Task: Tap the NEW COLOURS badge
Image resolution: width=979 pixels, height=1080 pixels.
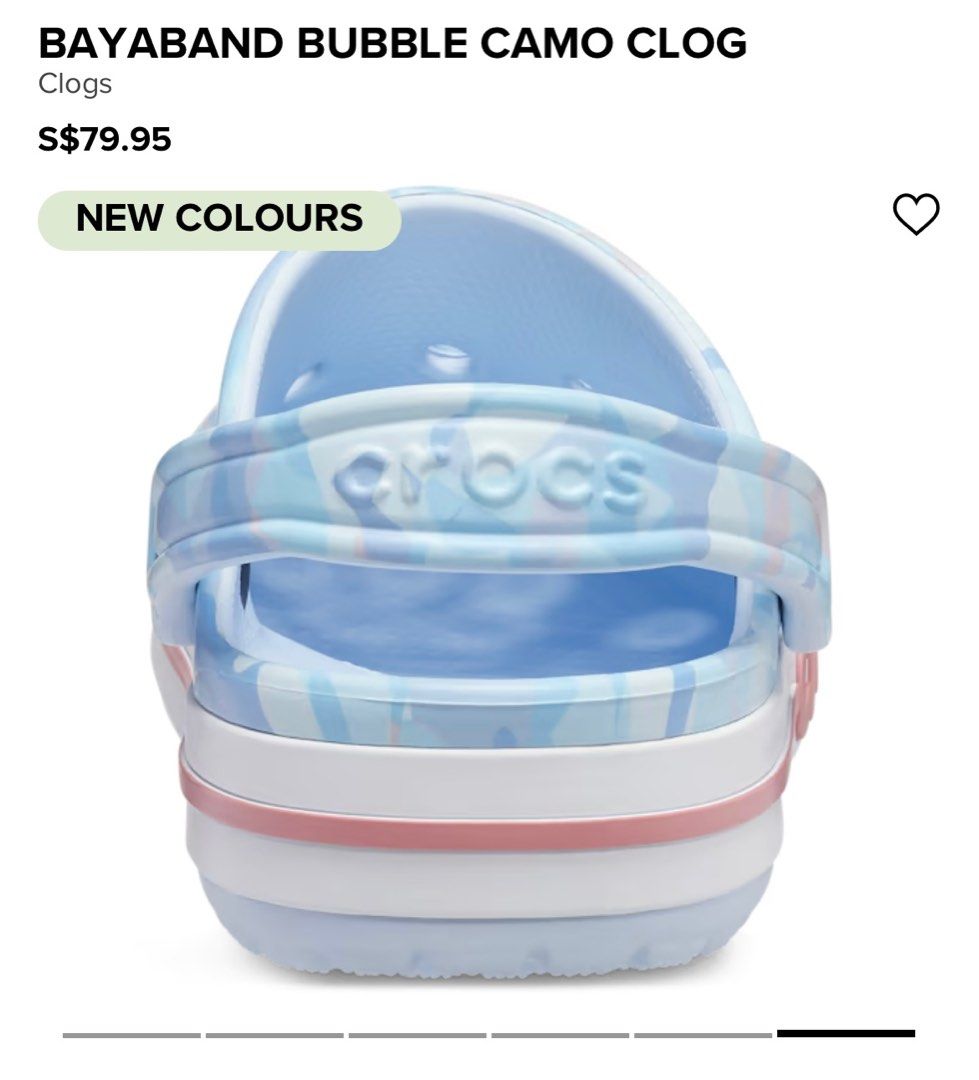Action: pos(219,220)
